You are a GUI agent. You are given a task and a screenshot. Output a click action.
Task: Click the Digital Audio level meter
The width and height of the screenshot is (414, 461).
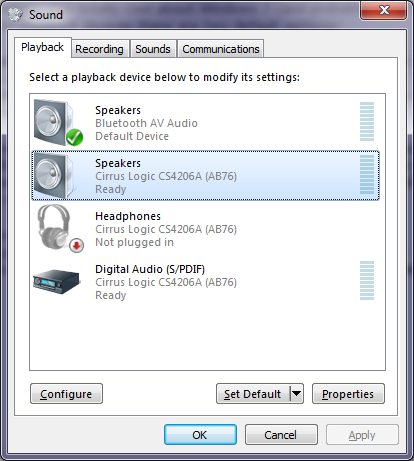click(x=367, y=280)
